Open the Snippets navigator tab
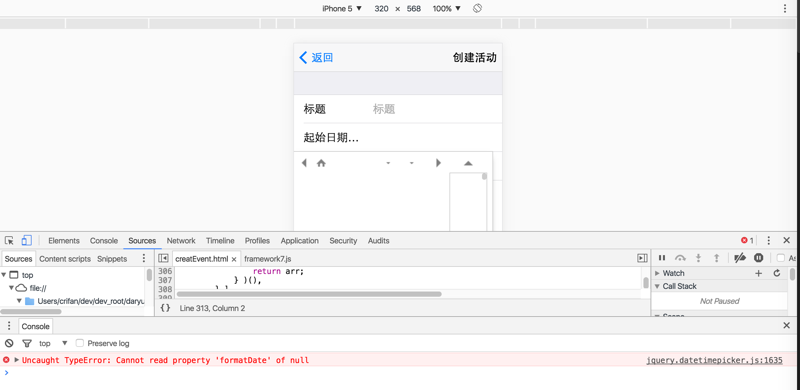The image size is (800, 390). 112,259
